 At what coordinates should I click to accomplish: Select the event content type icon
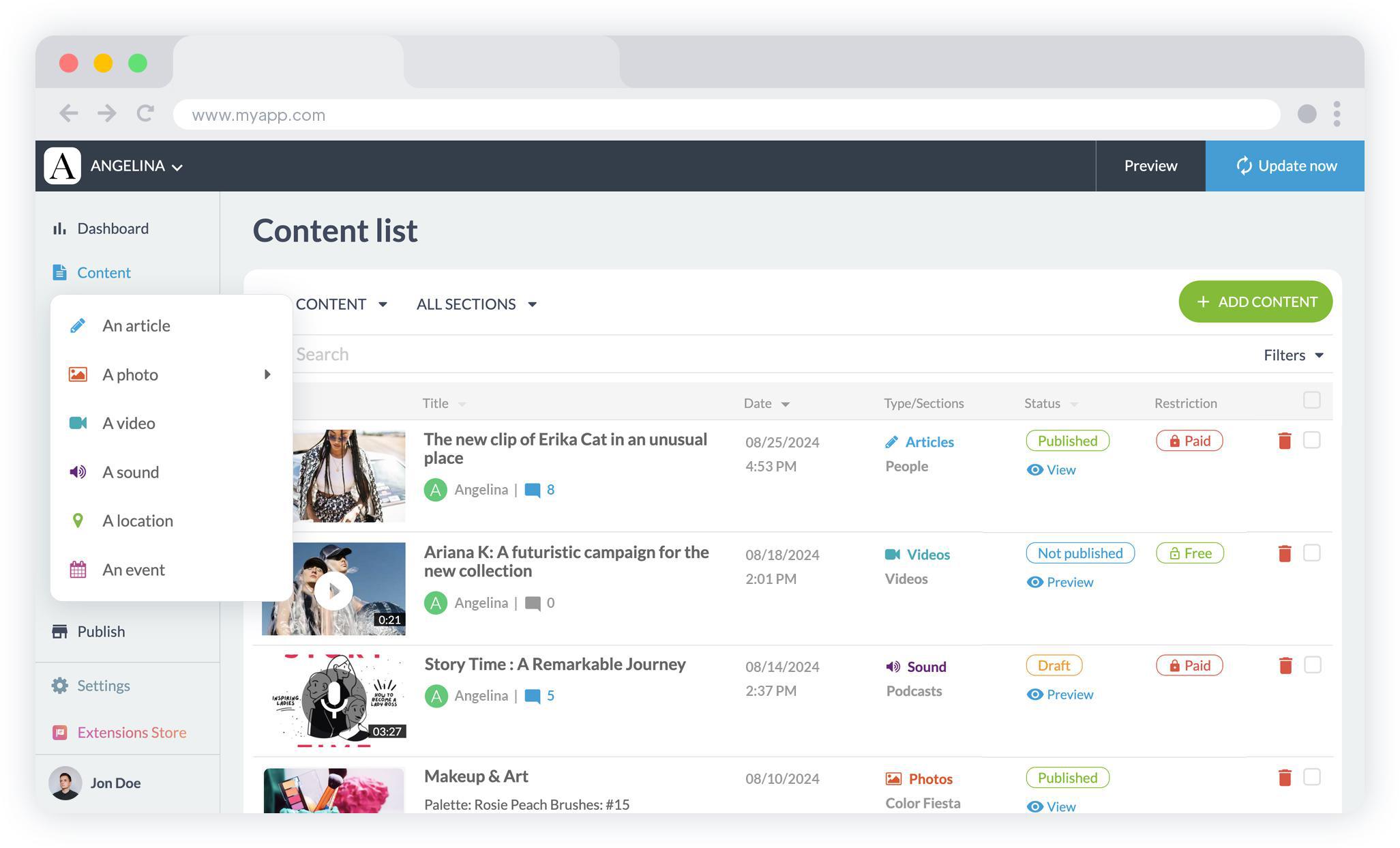[x=78, y=569]
